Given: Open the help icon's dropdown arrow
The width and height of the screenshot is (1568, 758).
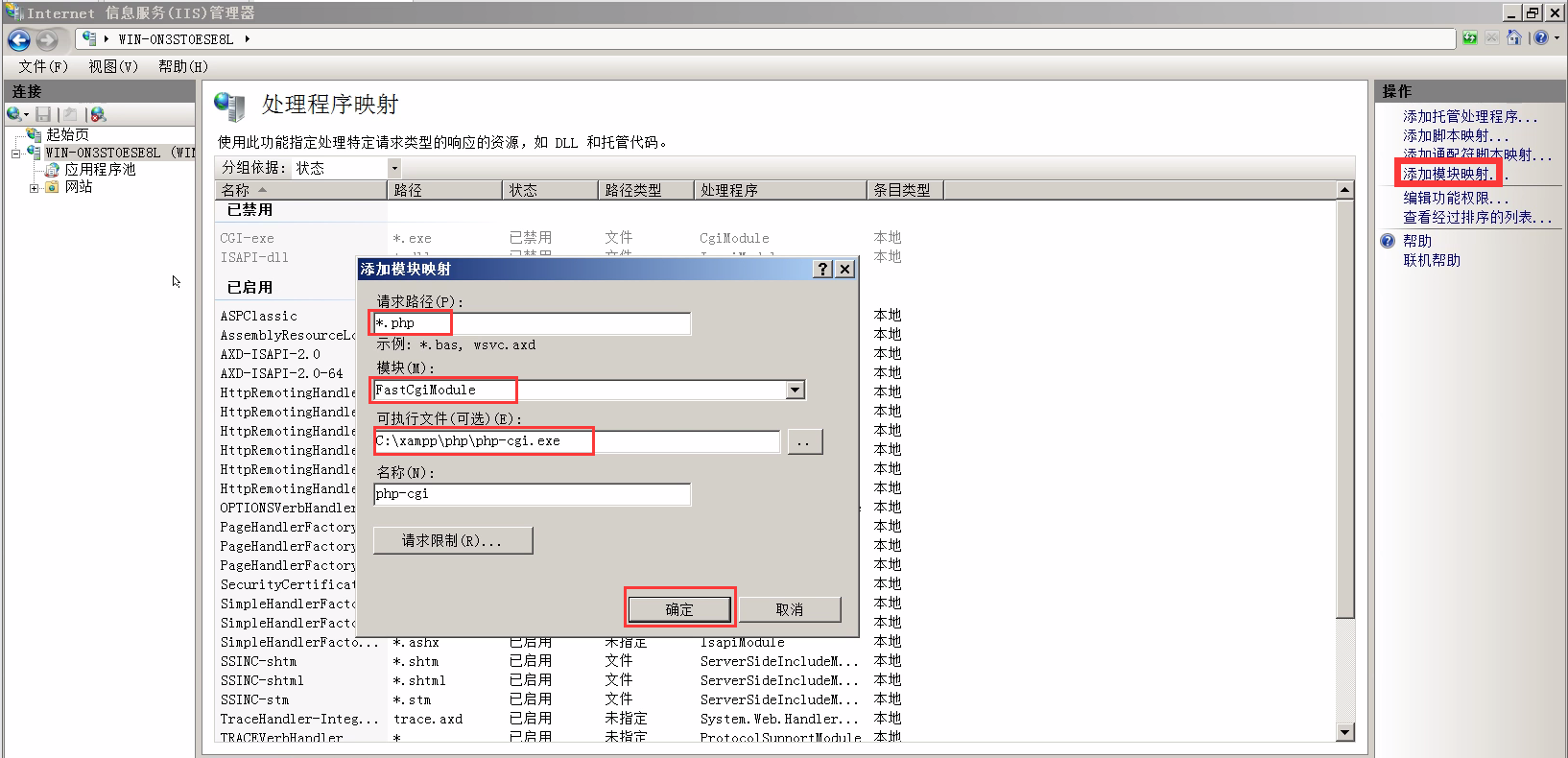Looking at the screenshot, I should (x=1556, y=38).
